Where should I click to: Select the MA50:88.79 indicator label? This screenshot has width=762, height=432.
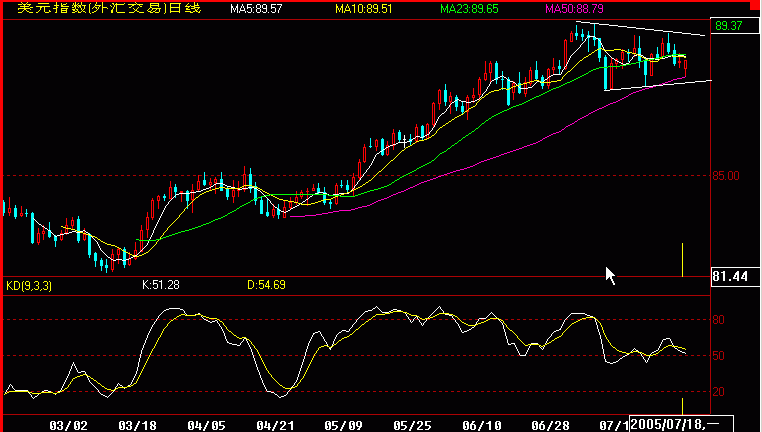pos(574,9)
